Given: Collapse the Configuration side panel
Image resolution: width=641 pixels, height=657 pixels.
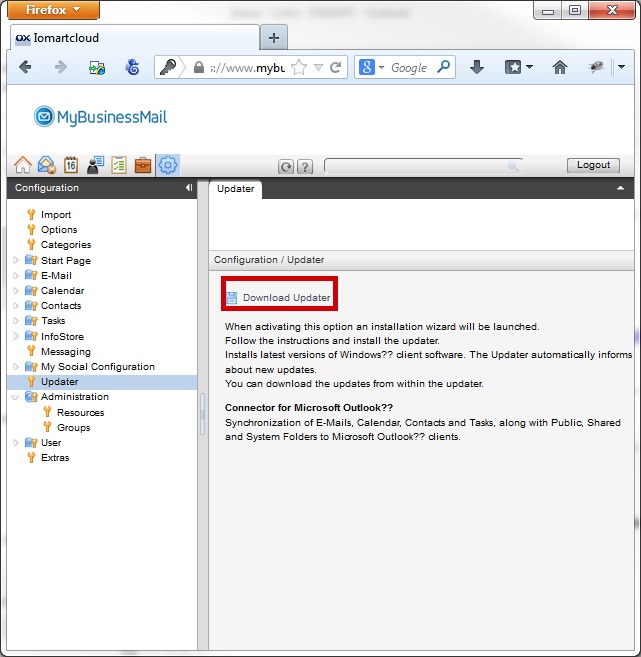Looking at the screenshot, I should tap(189, 188).
